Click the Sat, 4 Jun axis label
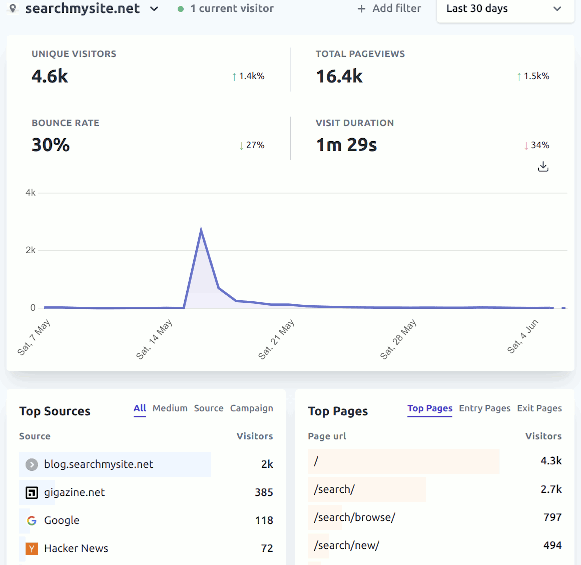581x565 pixels. [x=522, y=336]
